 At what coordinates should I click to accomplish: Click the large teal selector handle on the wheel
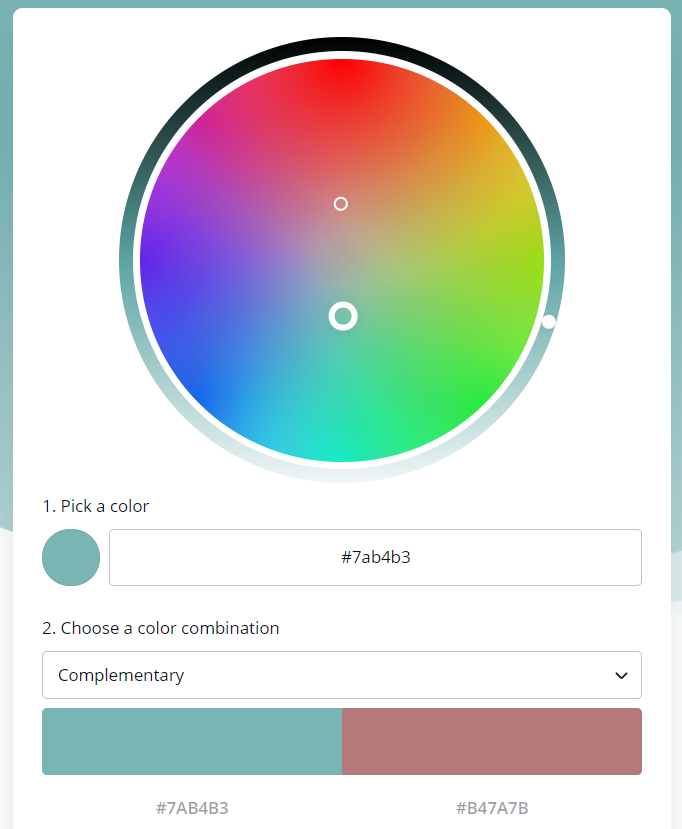click(x=343, y=316)
